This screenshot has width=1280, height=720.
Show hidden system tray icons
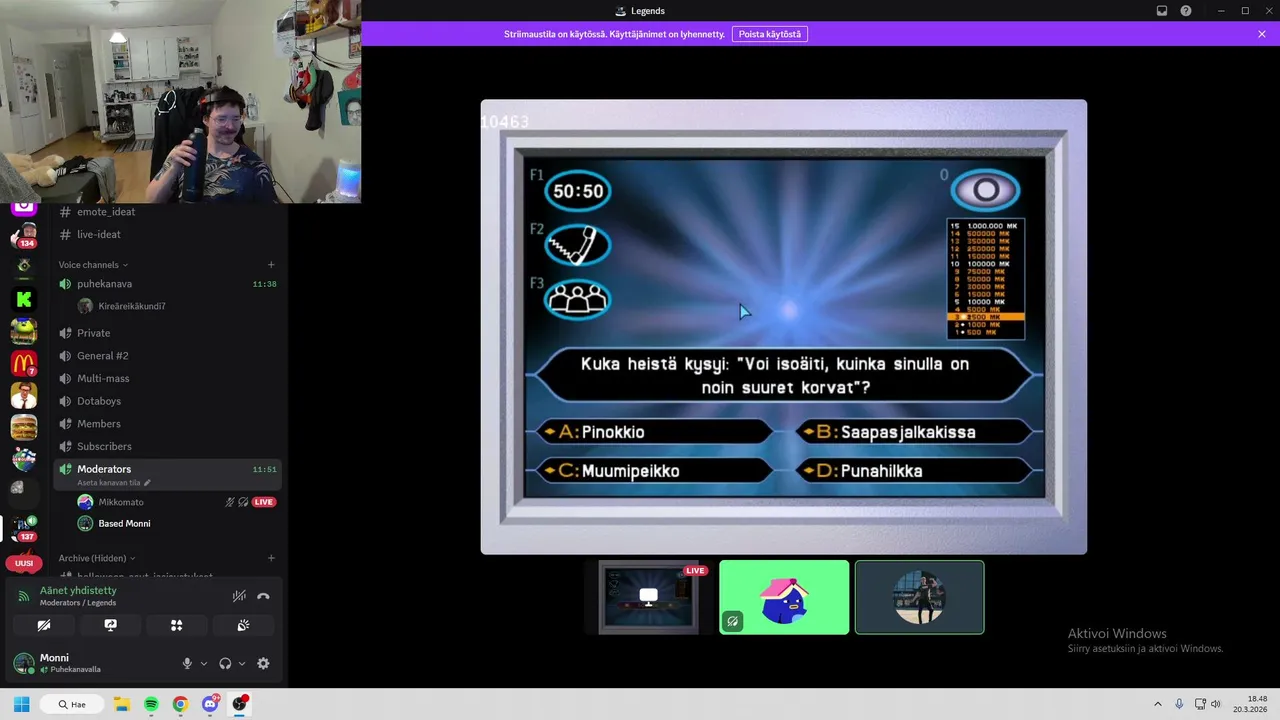coord(1158,704)
